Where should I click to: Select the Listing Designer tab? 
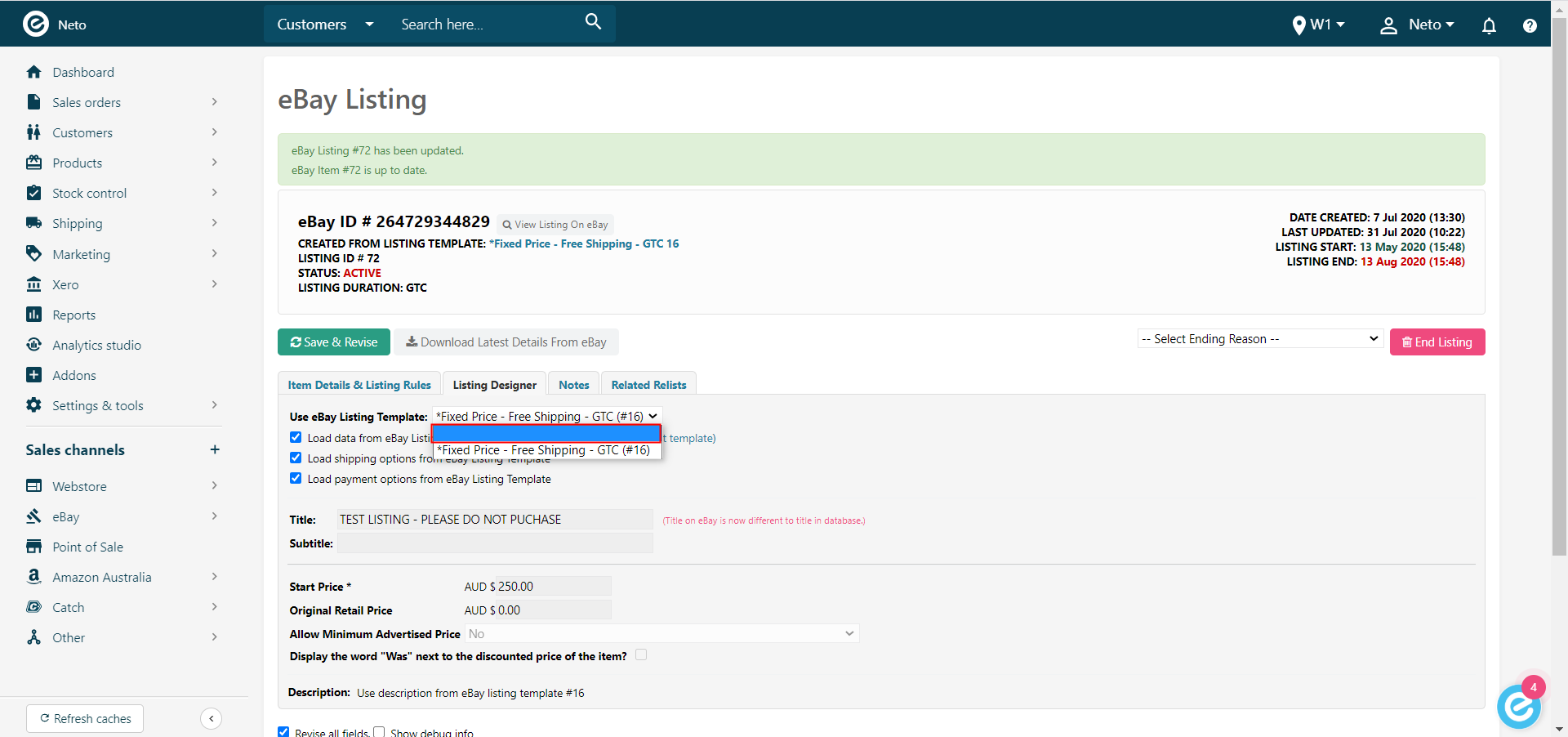(494, 385)
